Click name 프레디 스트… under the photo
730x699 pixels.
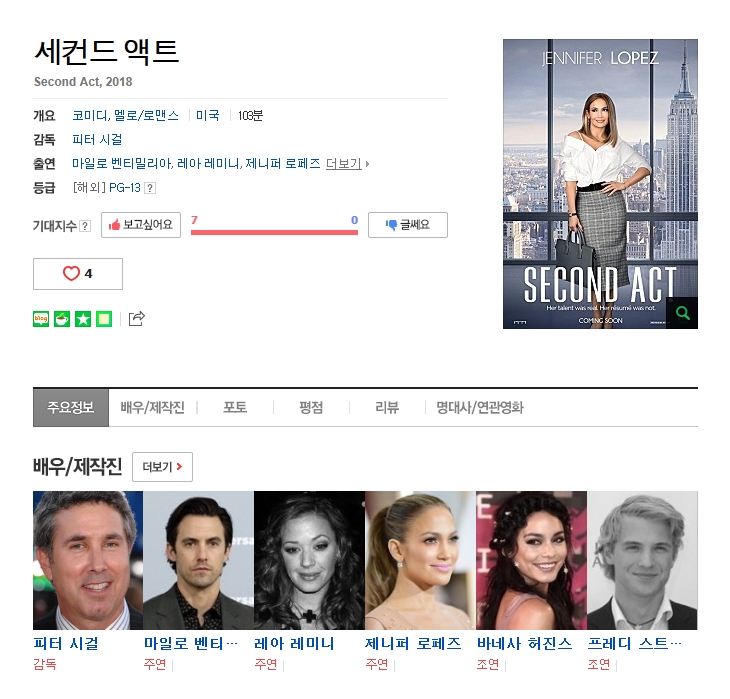(635, 644)
